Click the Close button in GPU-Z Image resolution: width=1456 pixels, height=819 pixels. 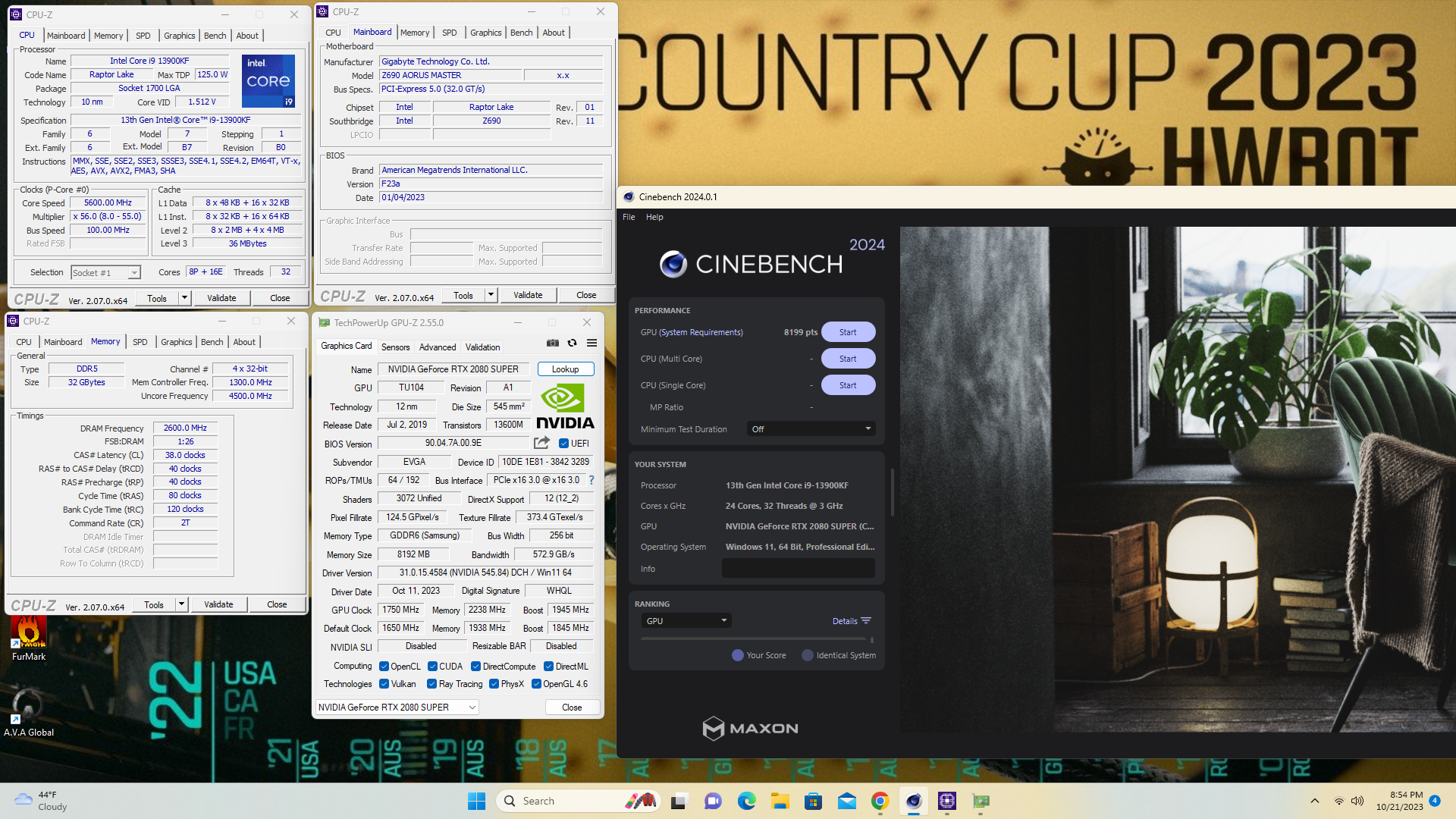572,708
